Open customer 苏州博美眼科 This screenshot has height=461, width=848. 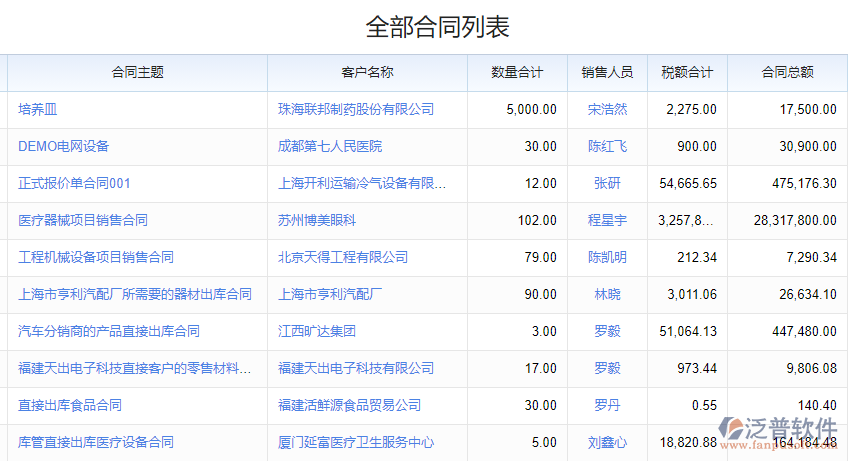tap(317, 220)
